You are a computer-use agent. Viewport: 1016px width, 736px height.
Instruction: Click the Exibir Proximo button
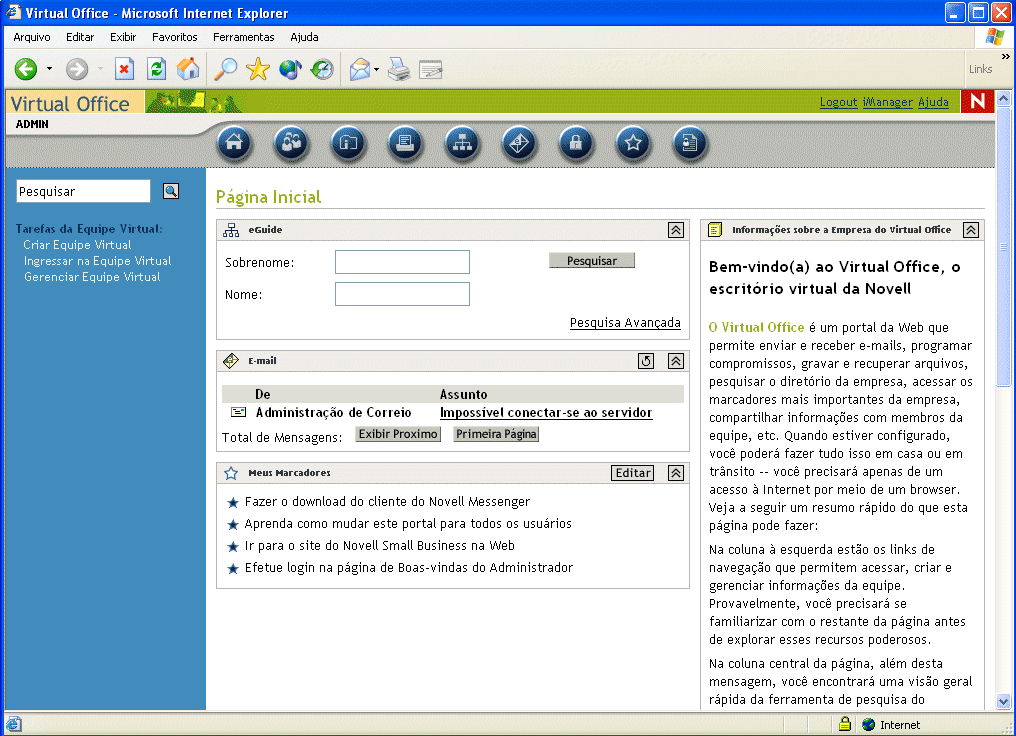click(398, 434)
